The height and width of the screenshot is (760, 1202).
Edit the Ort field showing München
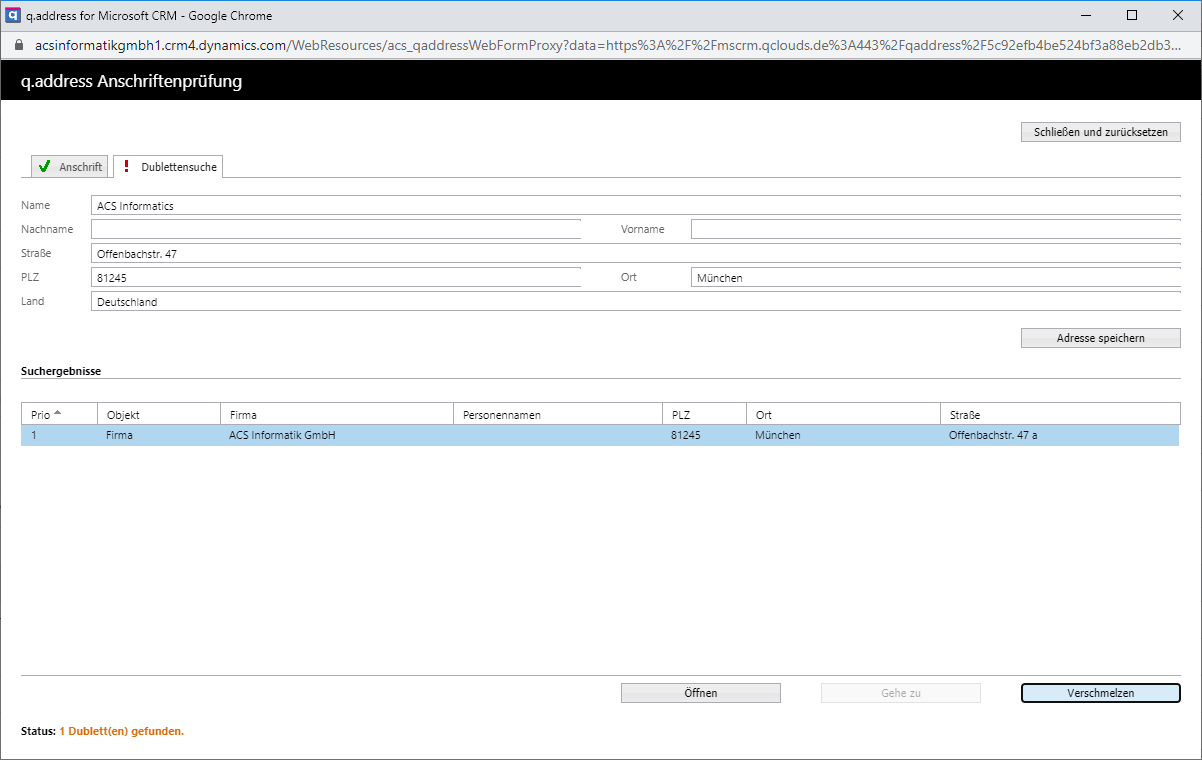[936, 277]
